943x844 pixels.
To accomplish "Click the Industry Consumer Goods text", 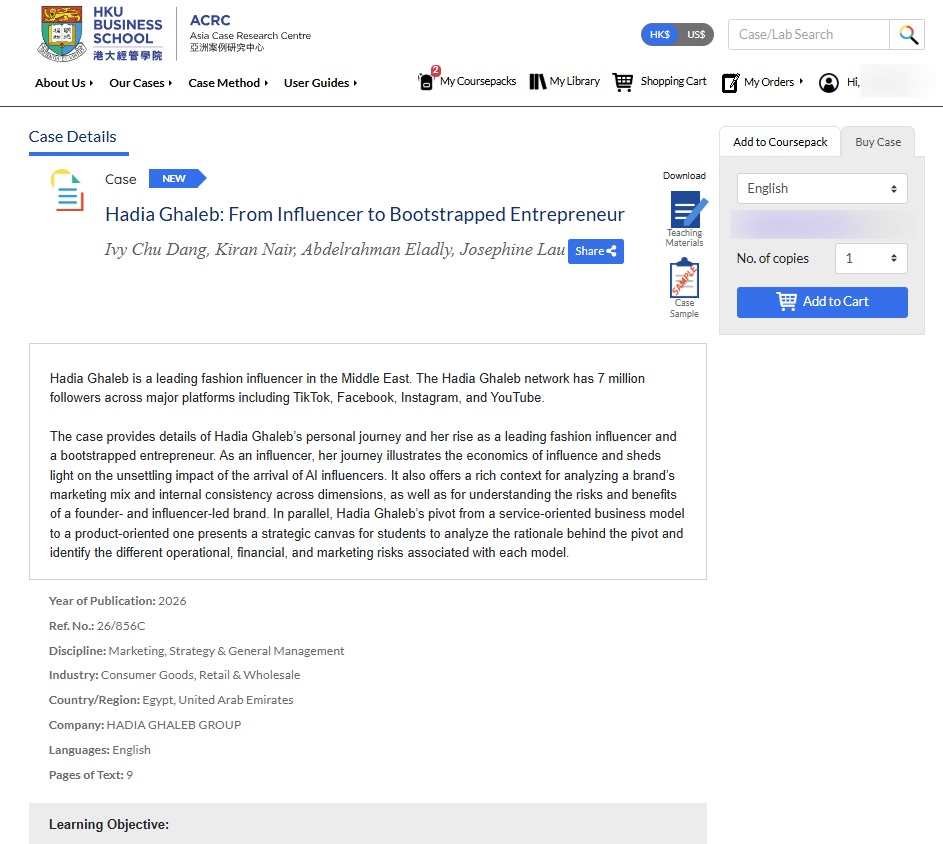I will tap(174, 675).
